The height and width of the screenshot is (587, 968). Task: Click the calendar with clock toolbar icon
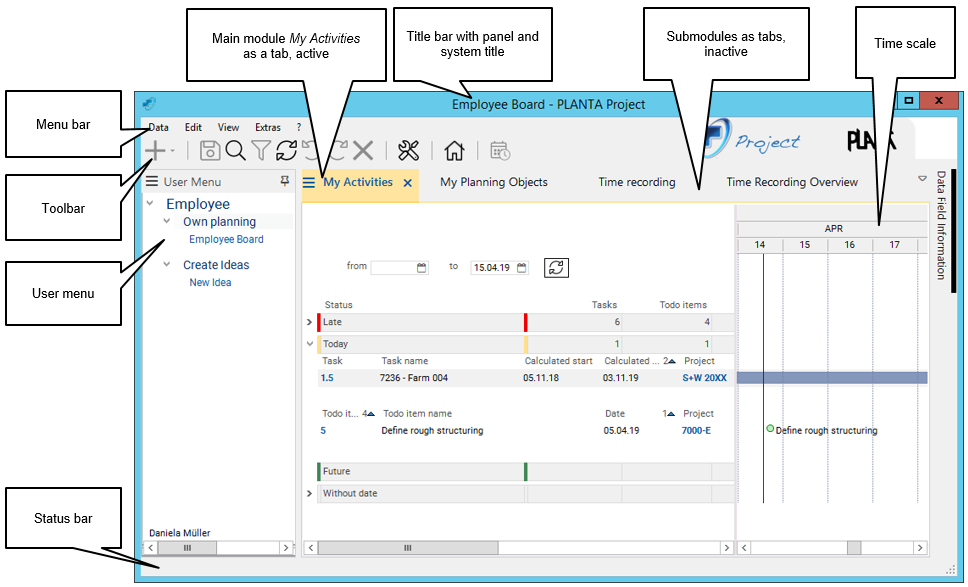click(x=500, y=150)
